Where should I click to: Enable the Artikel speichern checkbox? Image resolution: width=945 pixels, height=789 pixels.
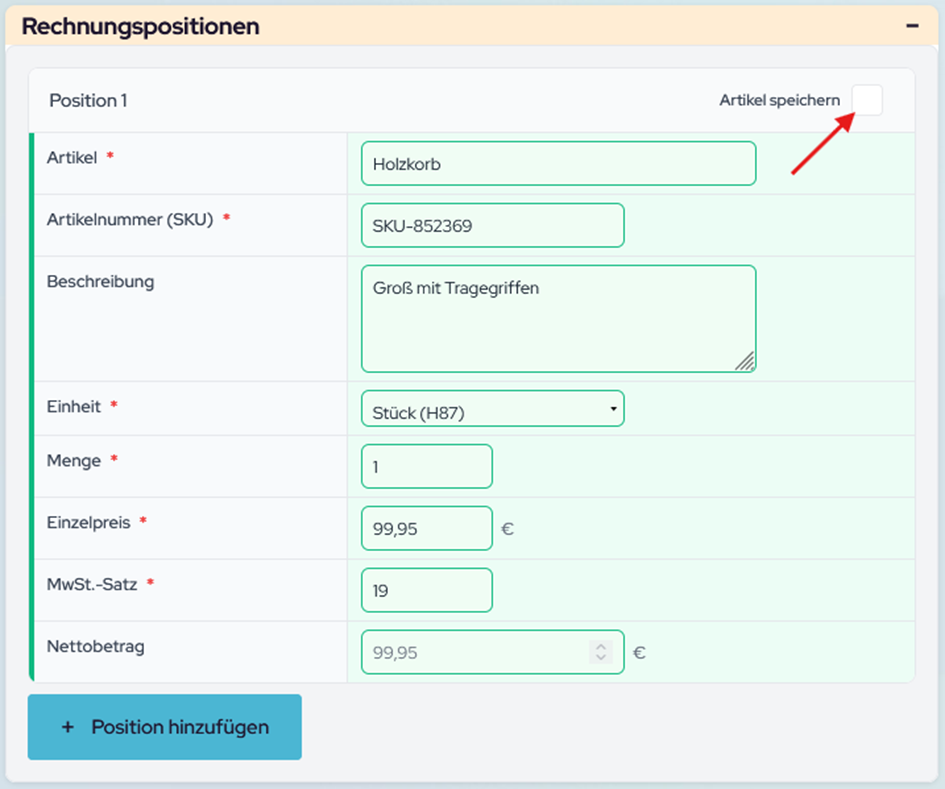[x=867, y=100]
